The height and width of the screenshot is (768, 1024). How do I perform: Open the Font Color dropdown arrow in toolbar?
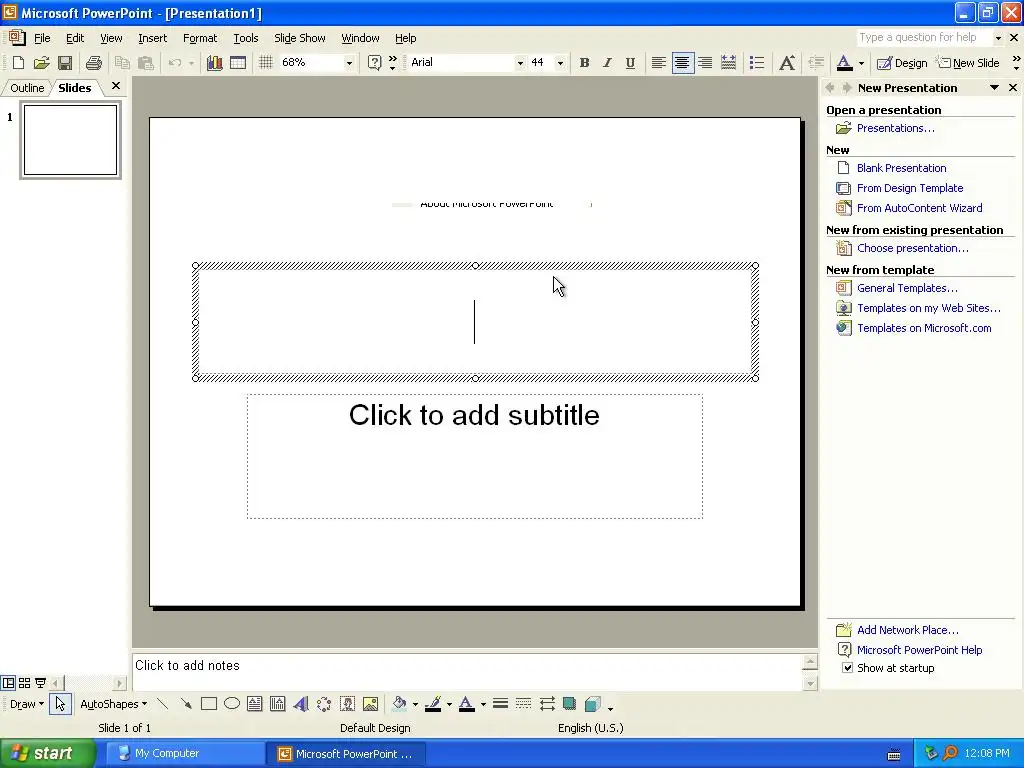tap(861, 63)
